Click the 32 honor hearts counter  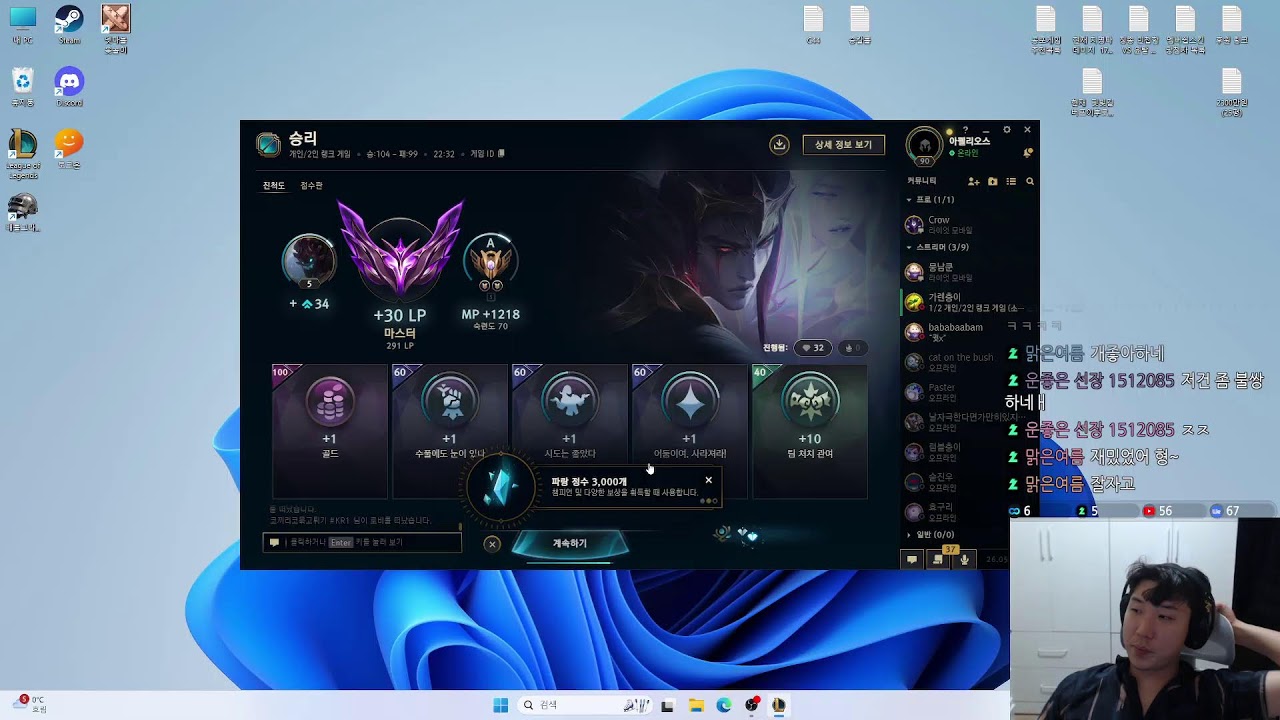tap(812, 348)
